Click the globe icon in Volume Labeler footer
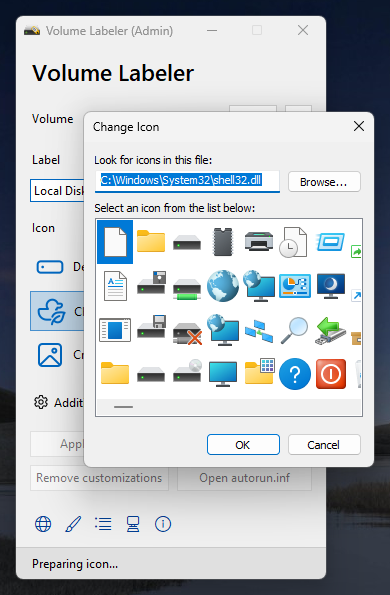This screenshot has width=390, height=595. tap(43, 524)
